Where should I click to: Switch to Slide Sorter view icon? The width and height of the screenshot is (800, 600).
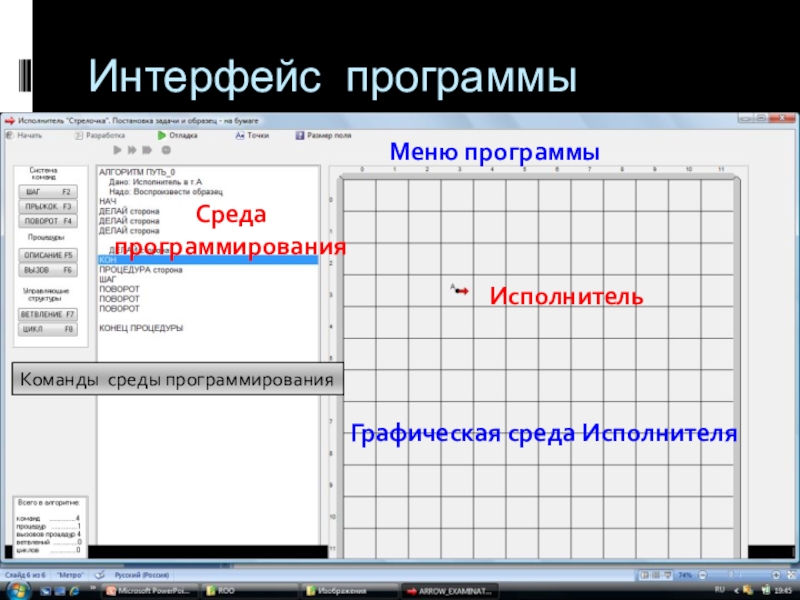coord(656,575)
